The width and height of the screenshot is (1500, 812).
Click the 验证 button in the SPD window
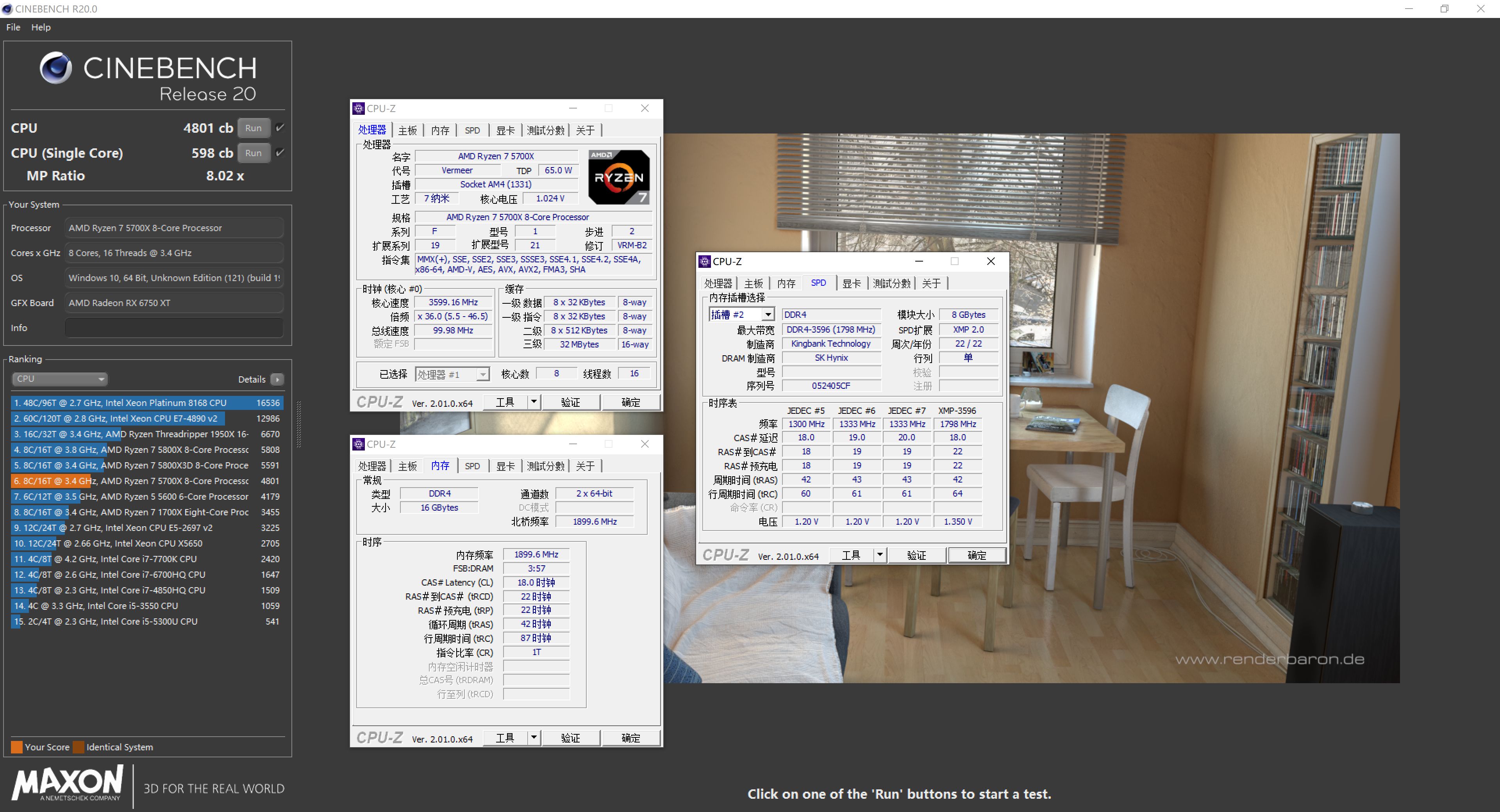tap(916, 555)
